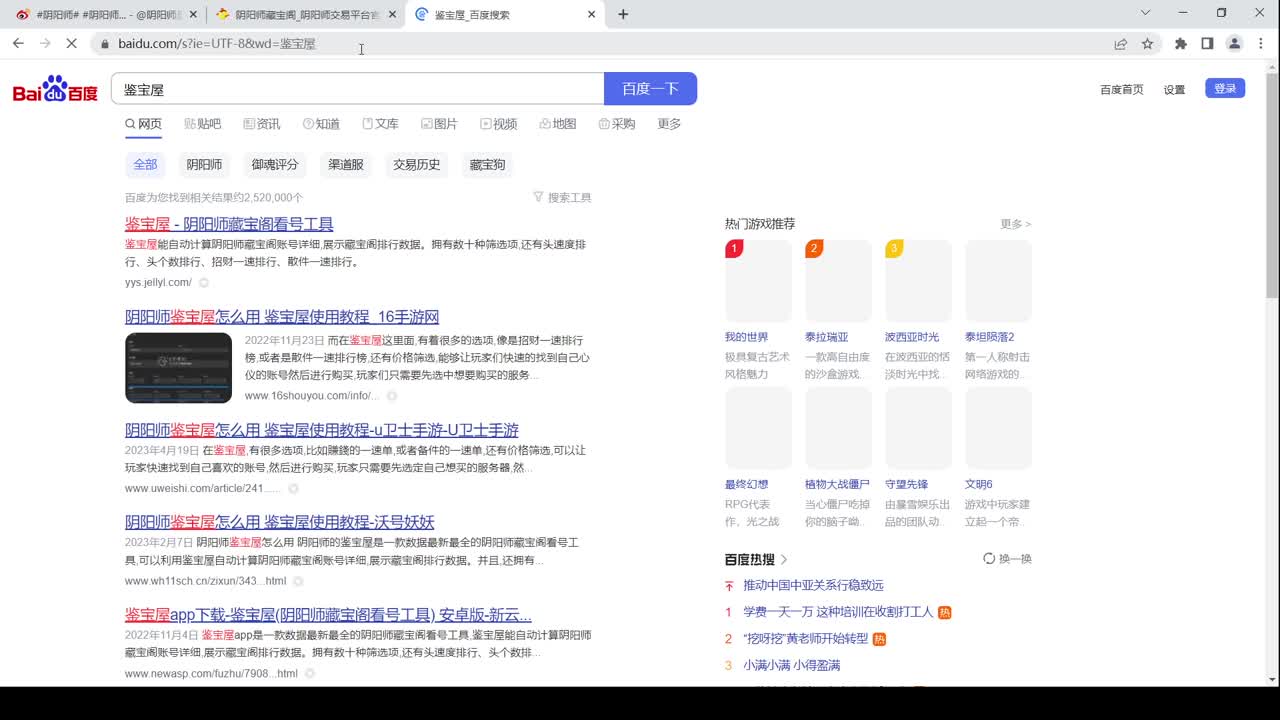
Task: Click icon next to www.uweishi.com URL
Action: click(293, 489)
